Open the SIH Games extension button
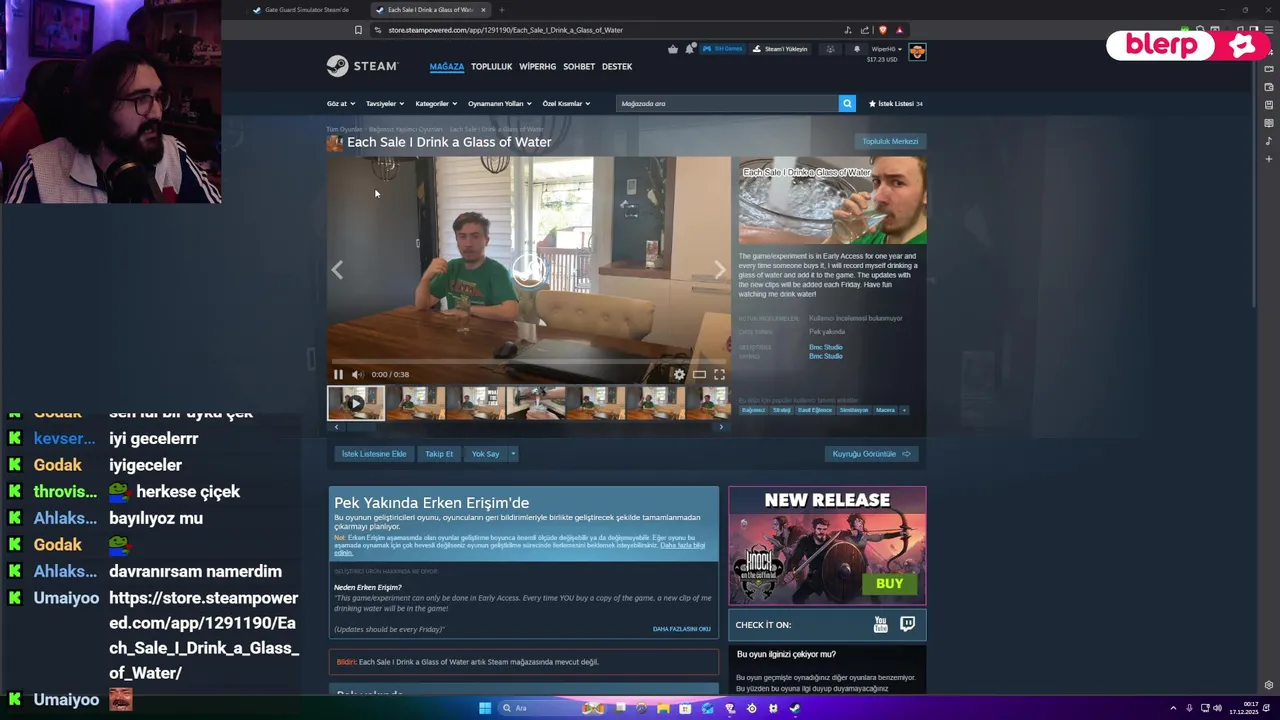Screen dimensions: 1280x720 [x=722, y=48]
